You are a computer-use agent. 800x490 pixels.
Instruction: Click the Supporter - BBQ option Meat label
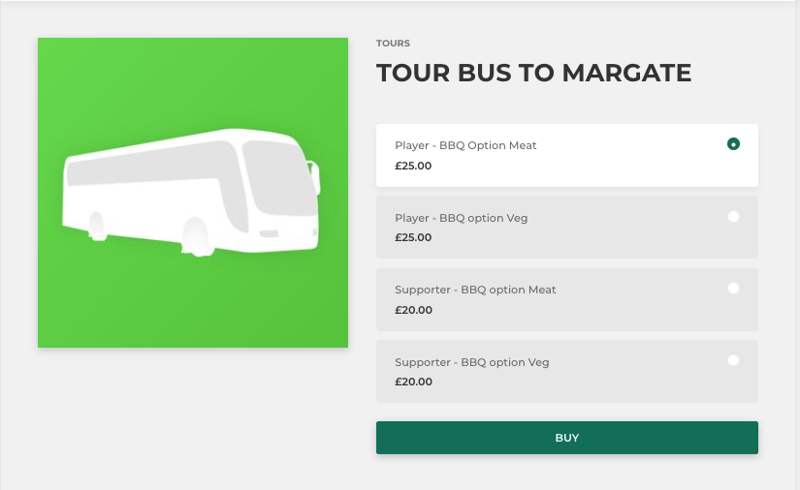pyautogui.click(x=475, y=290)
